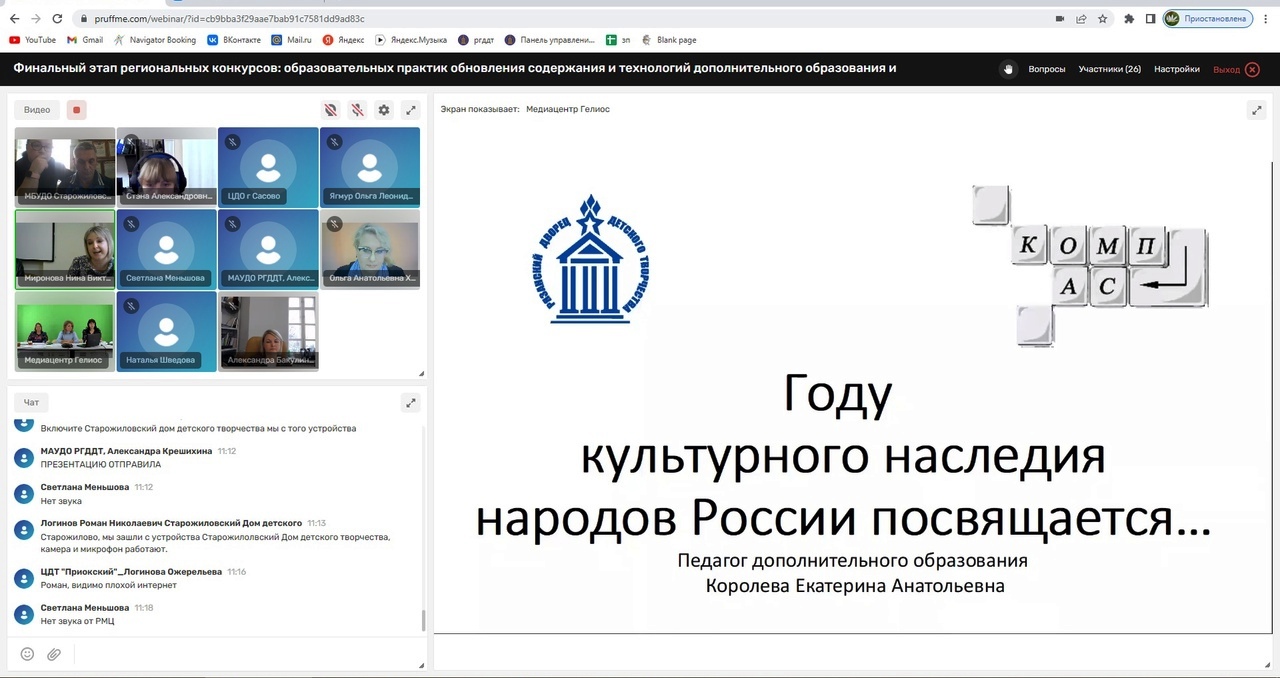Toggle the crossed-out microphone button

point(356,110)
